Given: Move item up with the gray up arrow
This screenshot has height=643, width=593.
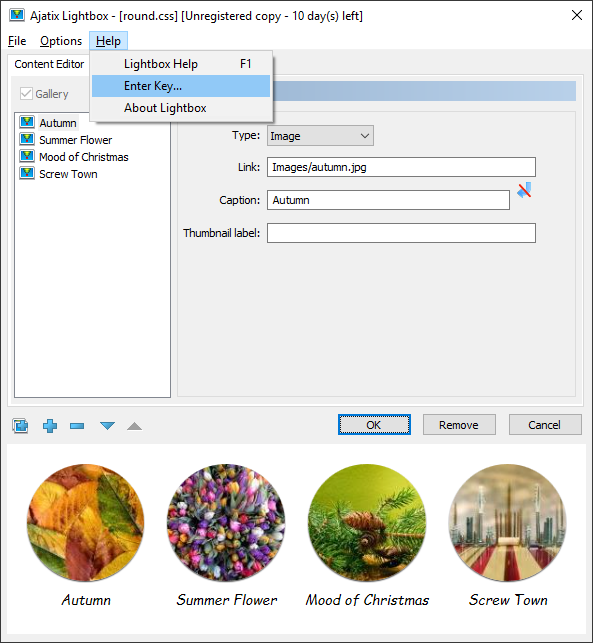Looking at the screenshot, I should [135, 426].
